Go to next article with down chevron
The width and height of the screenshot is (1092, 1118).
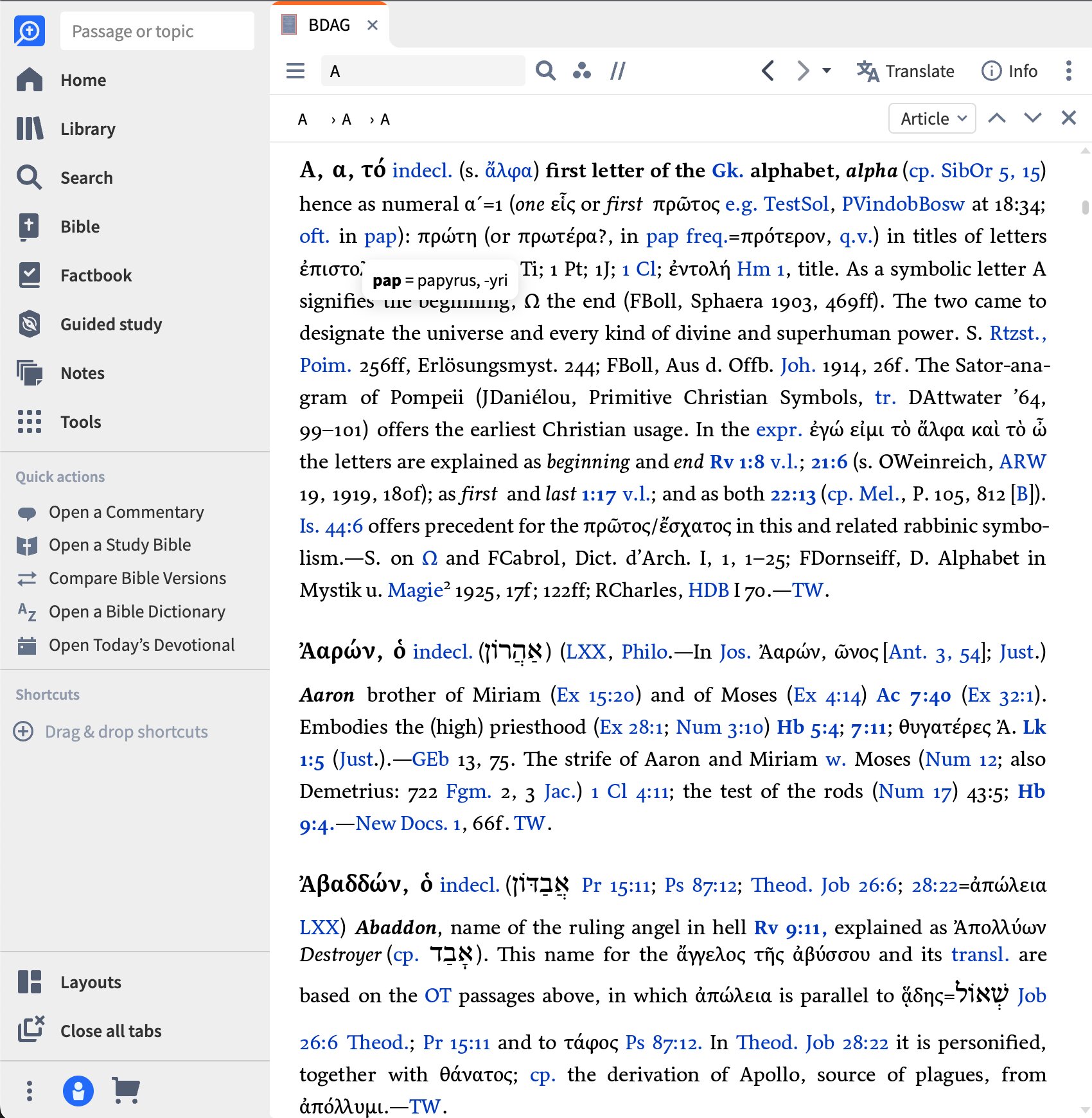pyautogui.click(x=1033, y=118)
